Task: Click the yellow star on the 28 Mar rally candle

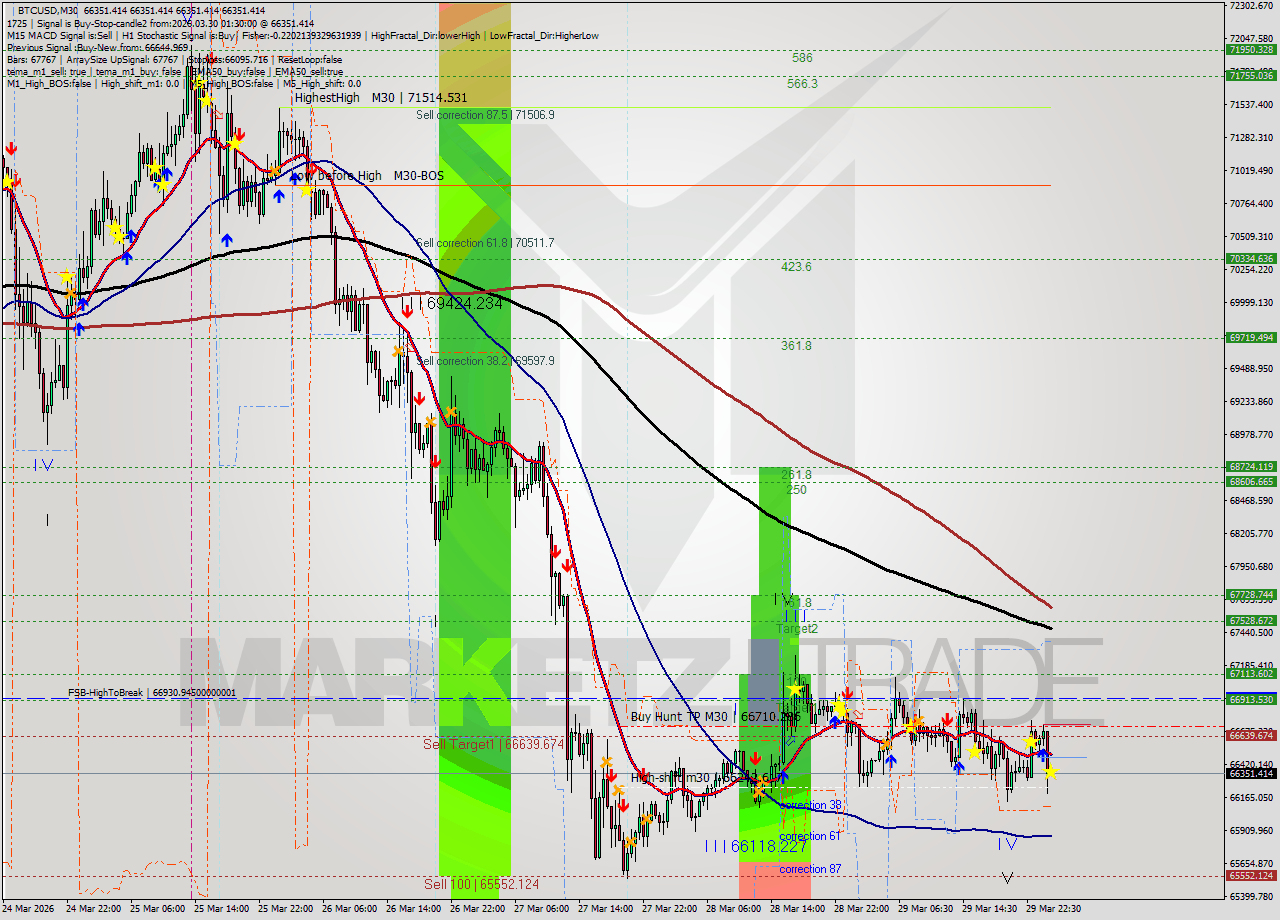Action: (x=839, y=707)
